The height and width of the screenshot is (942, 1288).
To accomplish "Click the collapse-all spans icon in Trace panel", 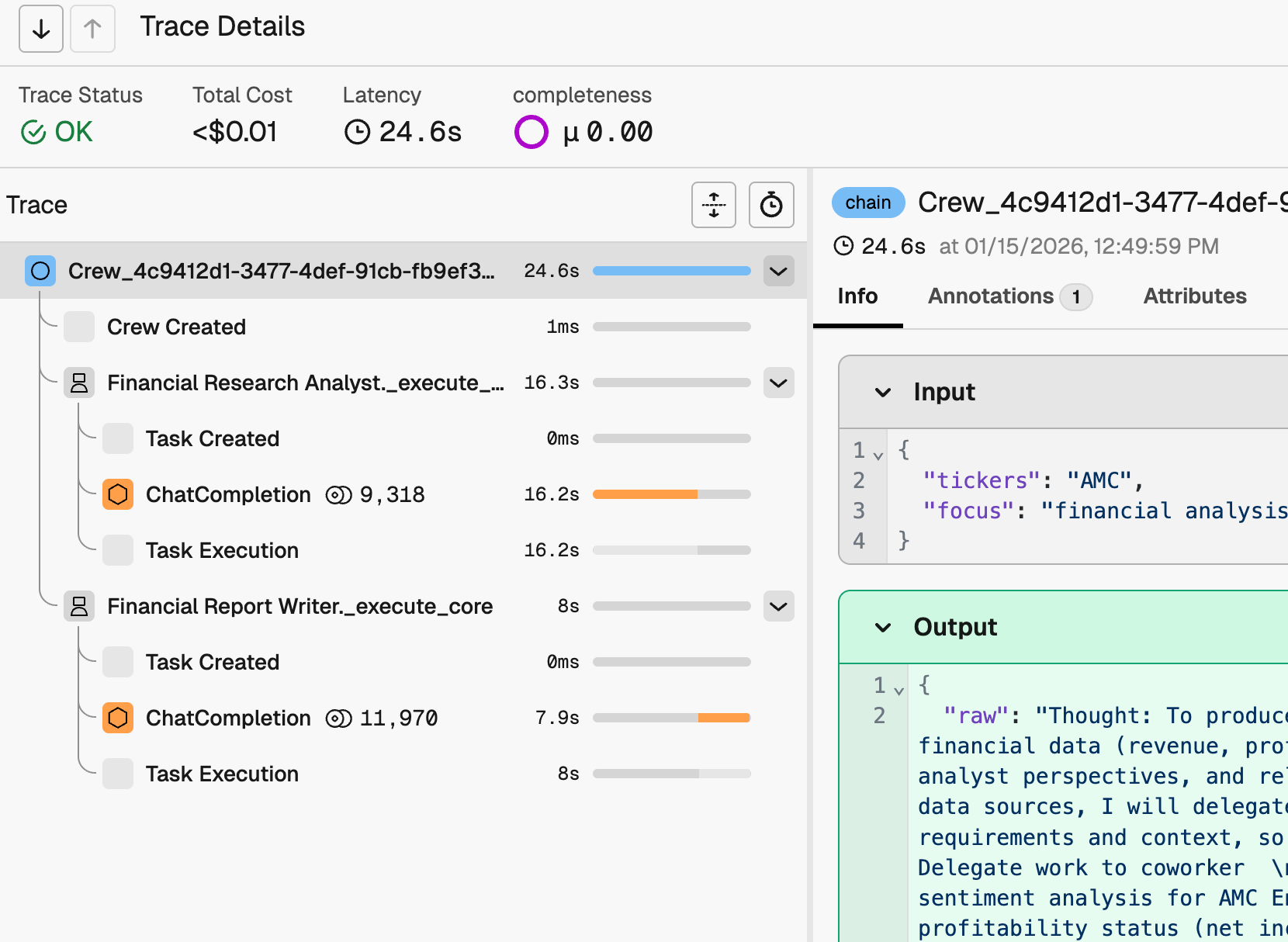I will click(714, 205).
